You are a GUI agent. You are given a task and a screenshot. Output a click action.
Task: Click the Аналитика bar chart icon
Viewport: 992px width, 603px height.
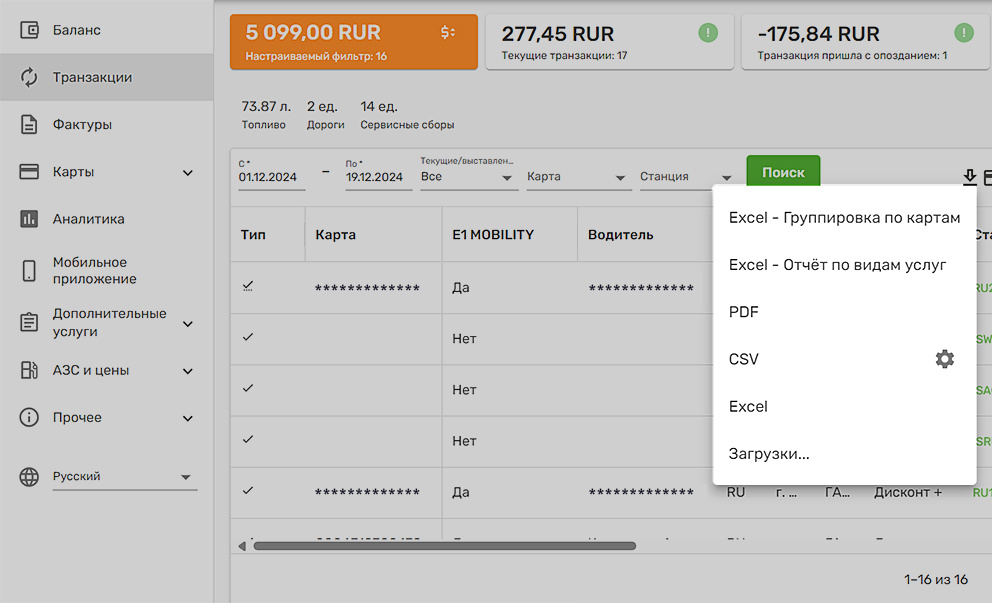29,219
